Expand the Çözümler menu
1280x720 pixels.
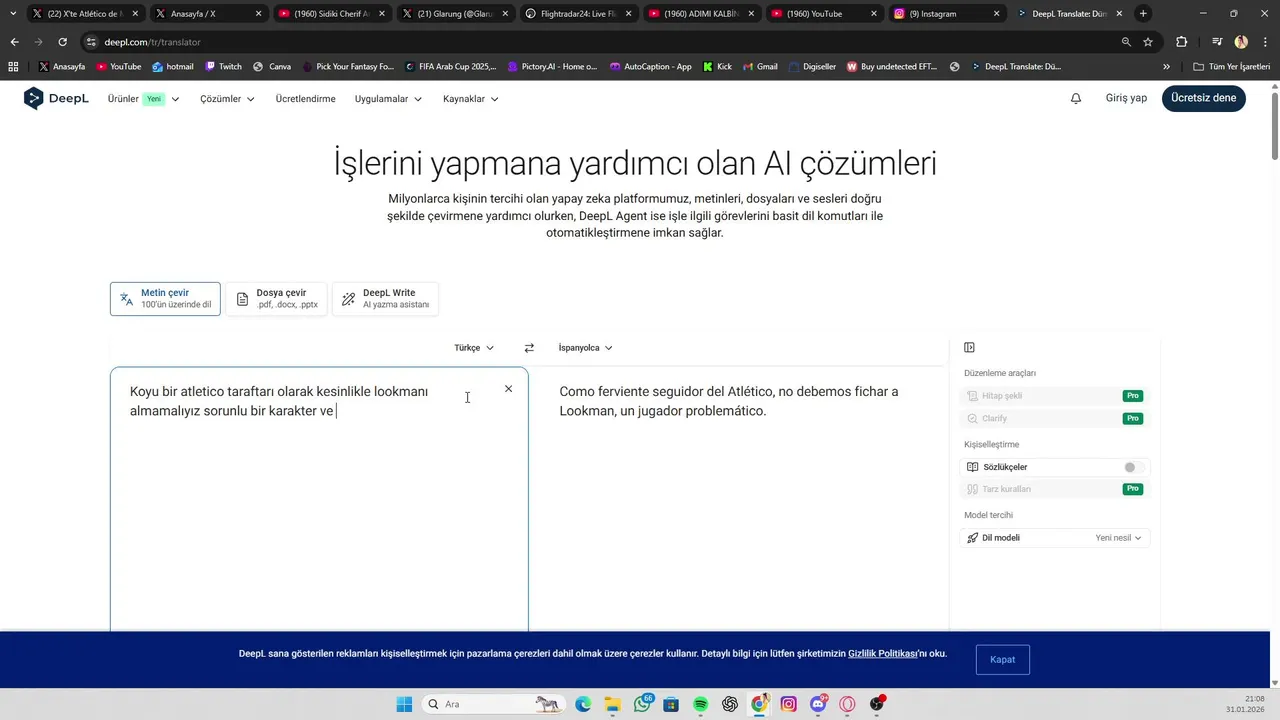pos(227,99)
